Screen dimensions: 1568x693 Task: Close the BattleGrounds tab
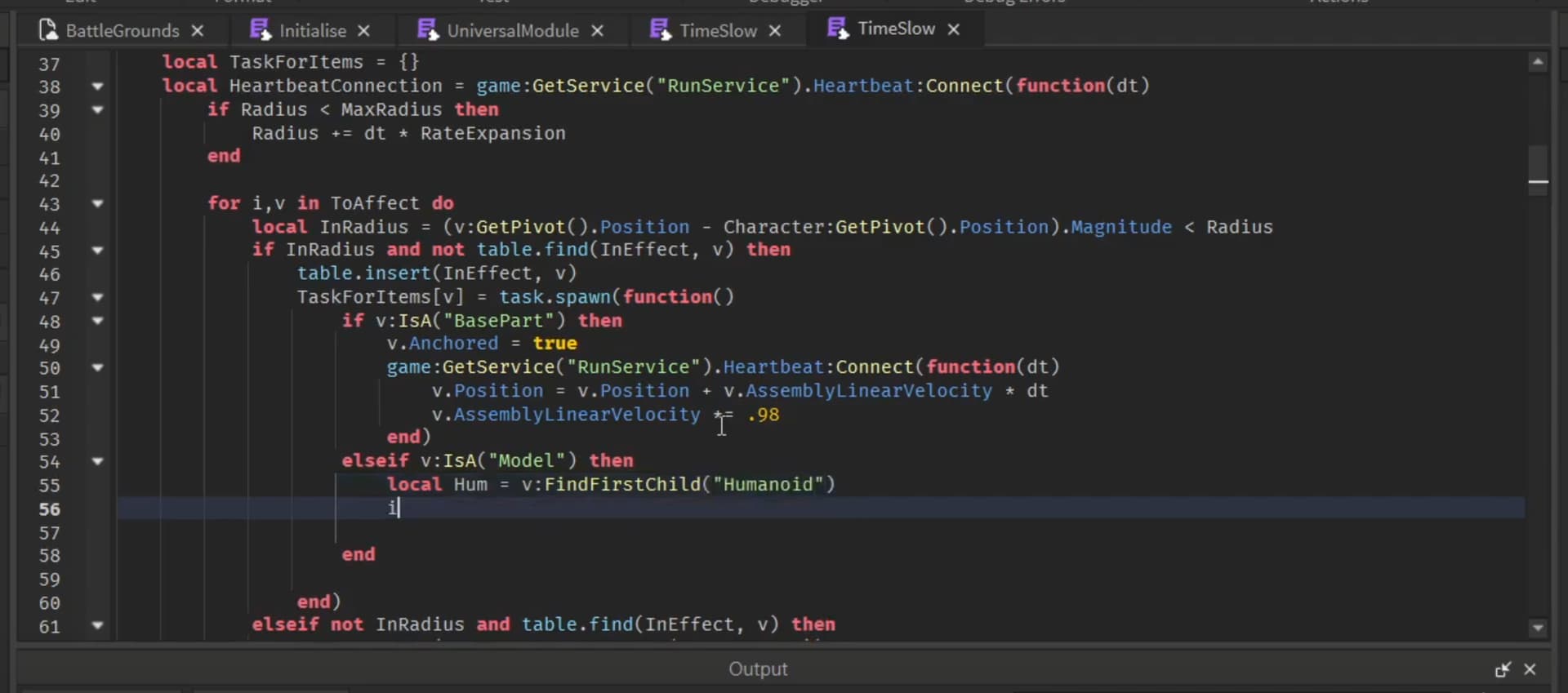click(198, 31)
